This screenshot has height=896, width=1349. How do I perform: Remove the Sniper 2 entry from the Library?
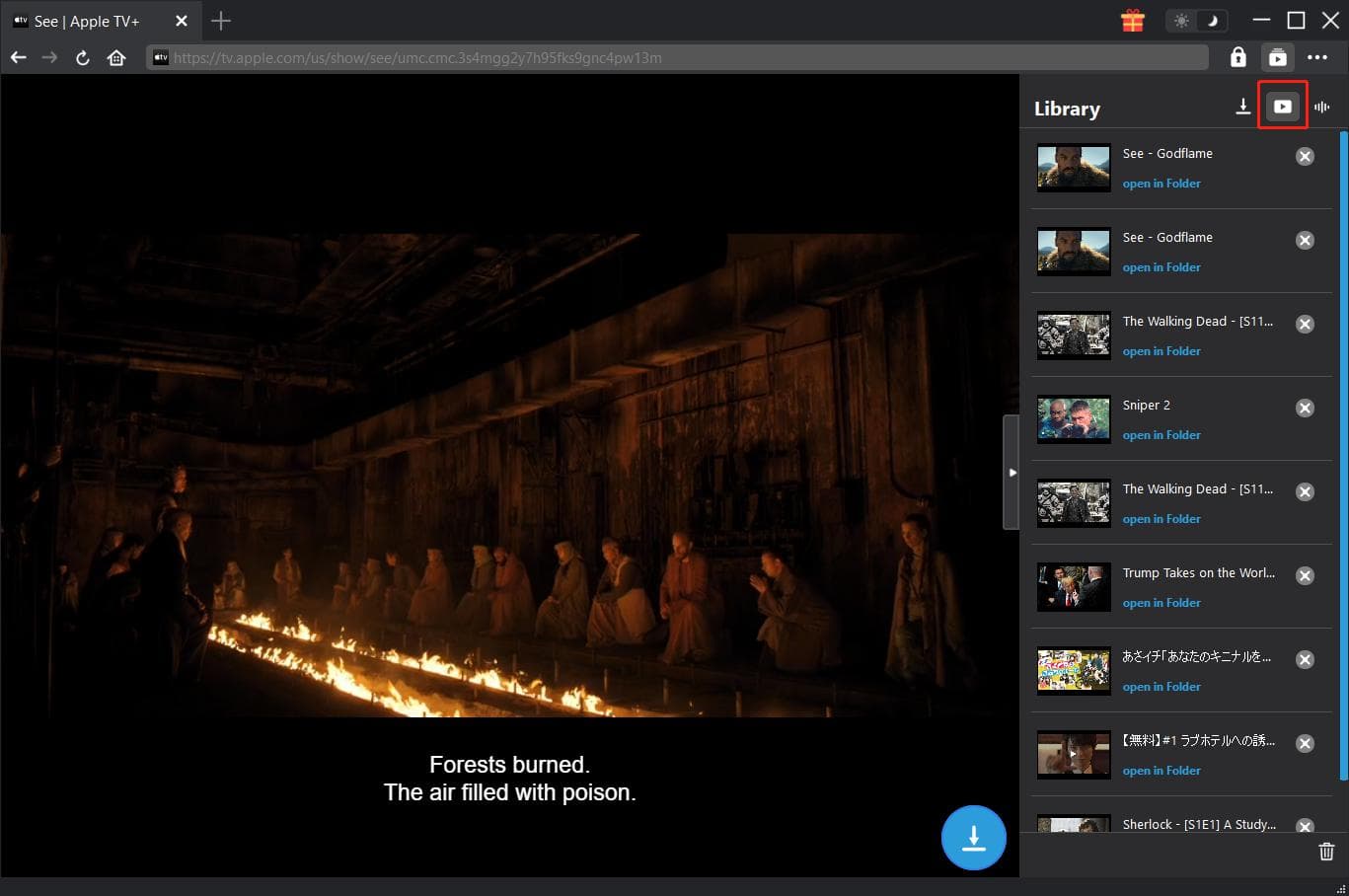point(1305,408)
